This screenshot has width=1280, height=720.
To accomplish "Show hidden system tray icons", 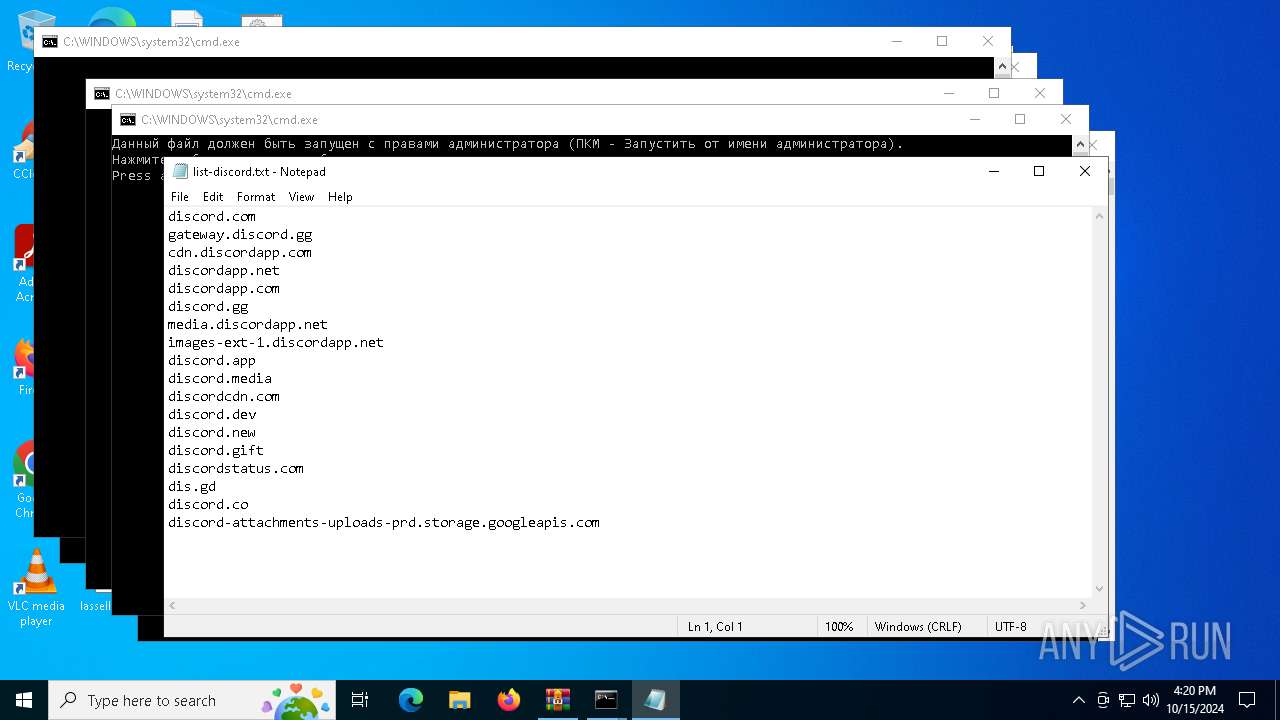I will pos(1078,700).
